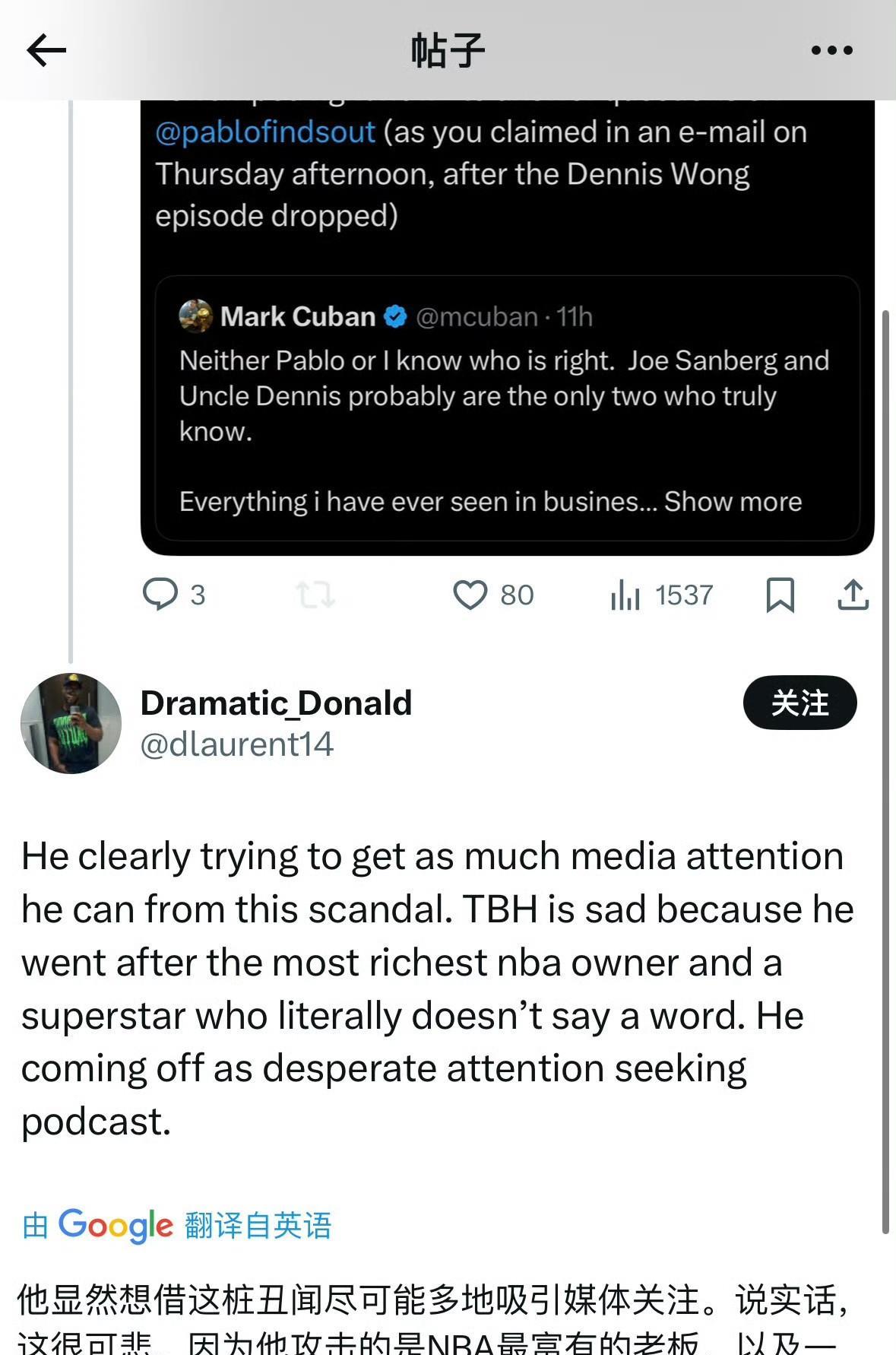The width and height of the screenshot is (896, 1355).
Task: Tap the share upload icon
Action: (x=853, y=595)
